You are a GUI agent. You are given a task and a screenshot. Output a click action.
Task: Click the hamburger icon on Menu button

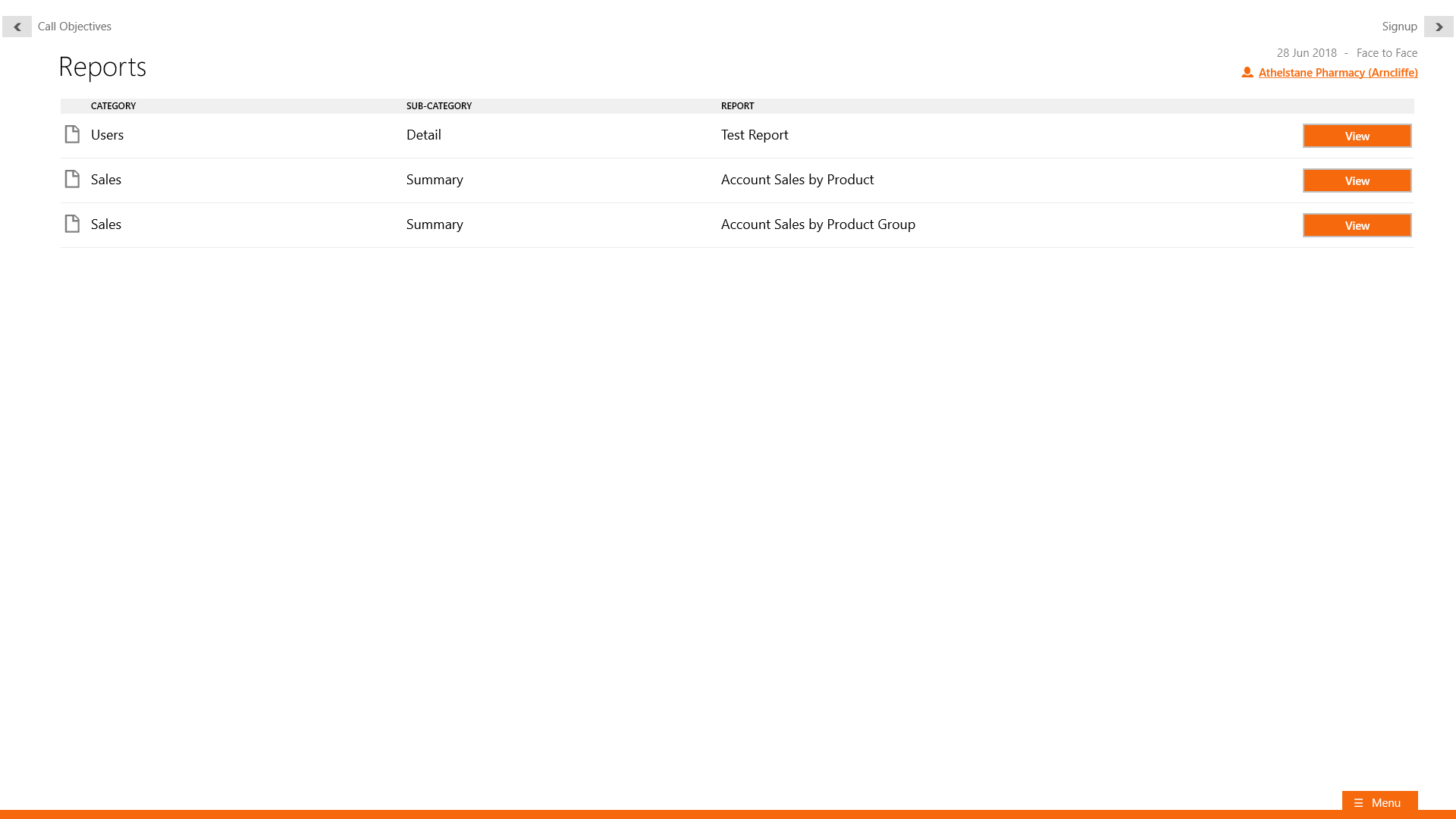pyautogui.click(x=1358, y=803)
